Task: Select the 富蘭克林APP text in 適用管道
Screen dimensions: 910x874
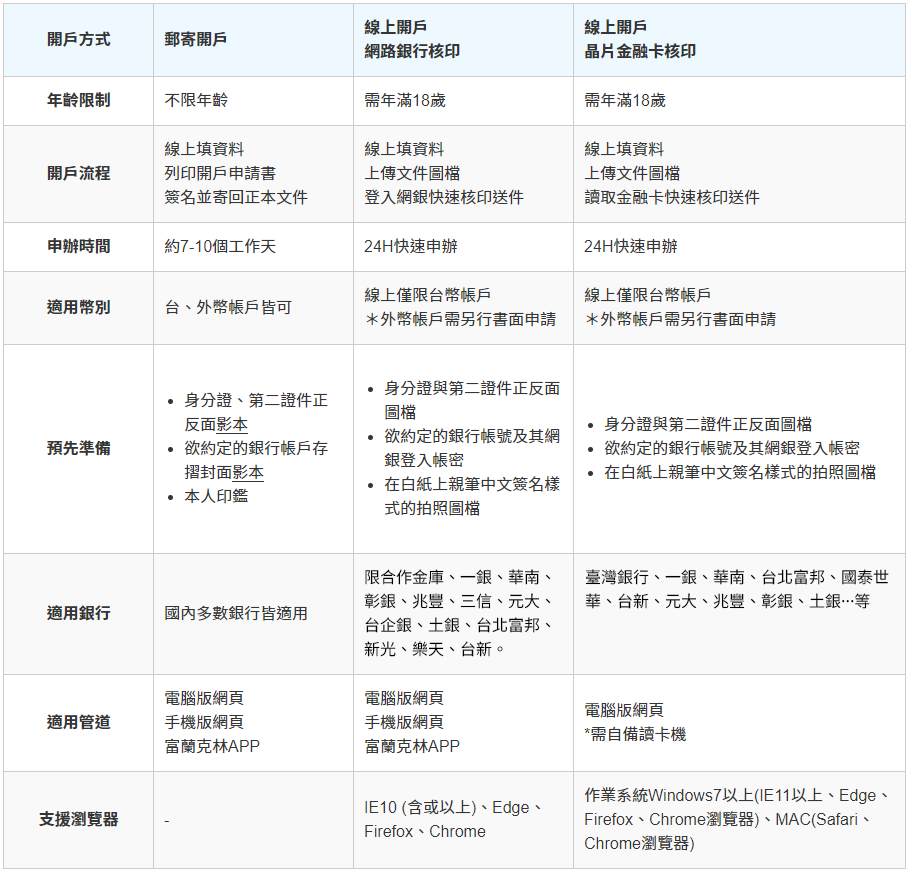Action: pyautogui.click(x=209, y=745)
